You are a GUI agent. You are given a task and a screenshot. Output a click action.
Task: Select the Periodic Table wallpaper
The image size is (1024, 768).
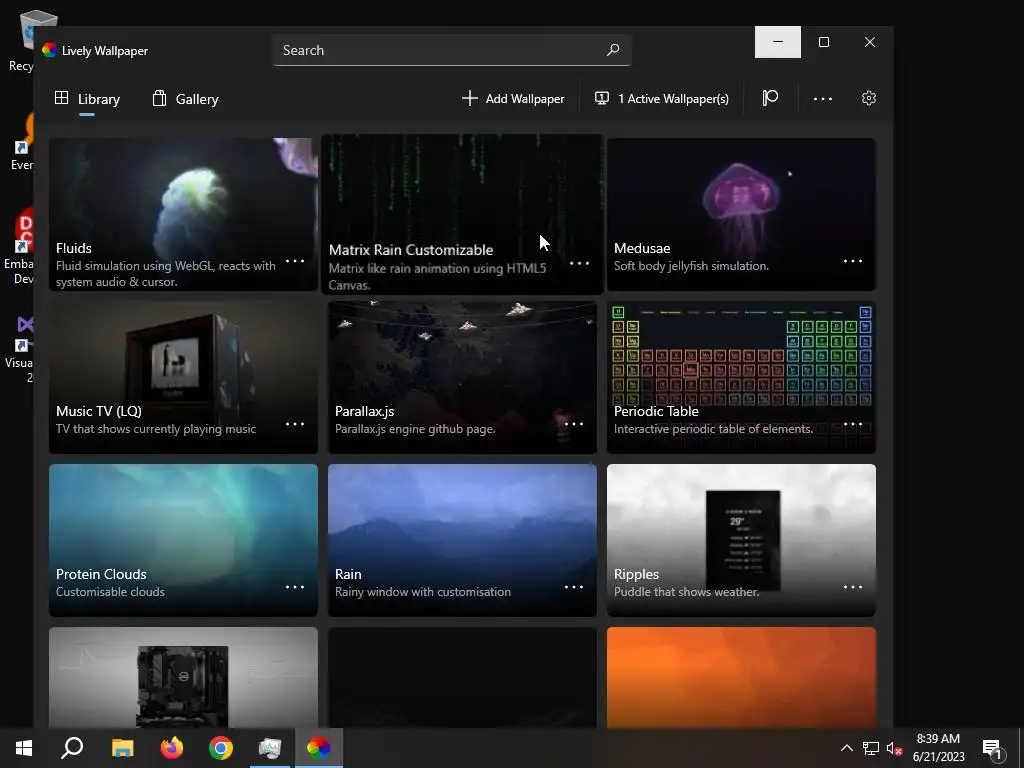(741, 377)
